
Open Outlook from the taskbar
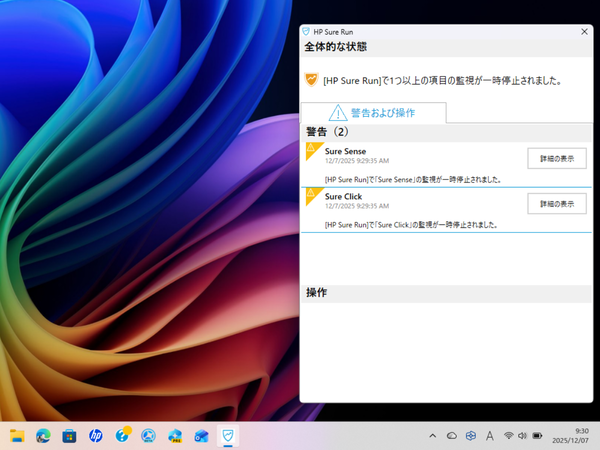pos(201,435)
